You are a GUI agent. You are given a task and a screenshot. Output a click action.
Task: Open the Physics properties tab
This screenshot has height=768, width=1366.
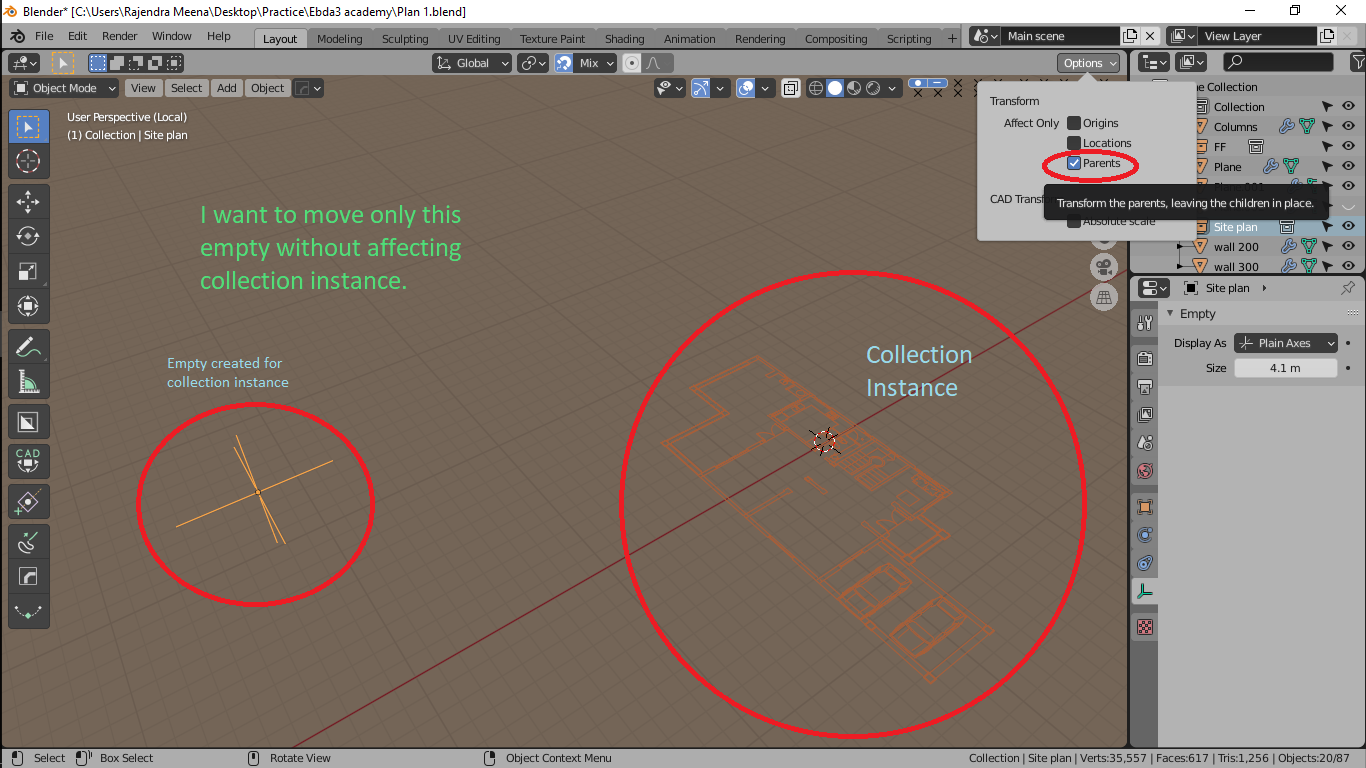tap(1145, 534)
